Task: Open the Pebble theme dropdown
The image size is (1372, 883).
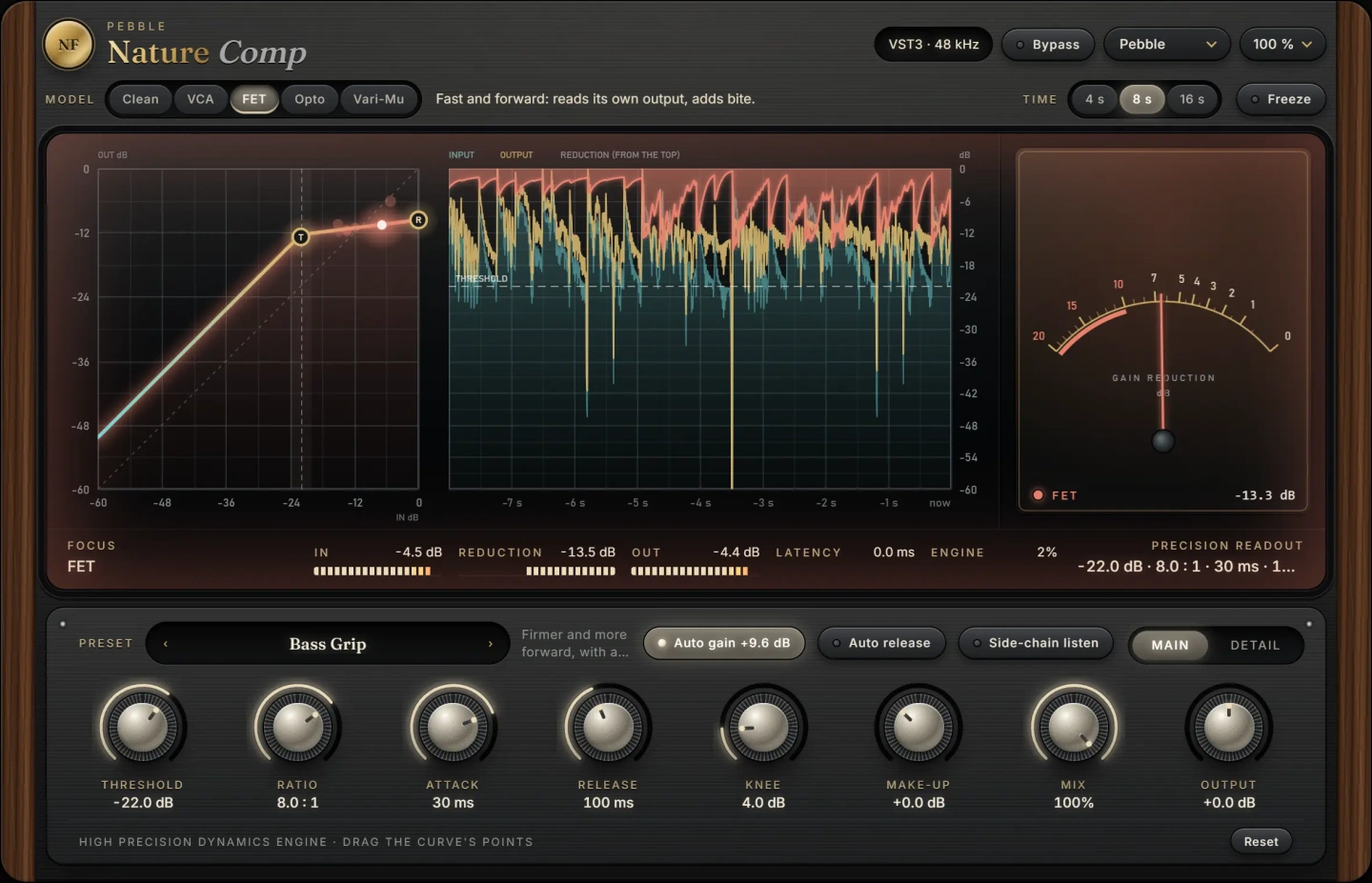Action: [1167, 45]
